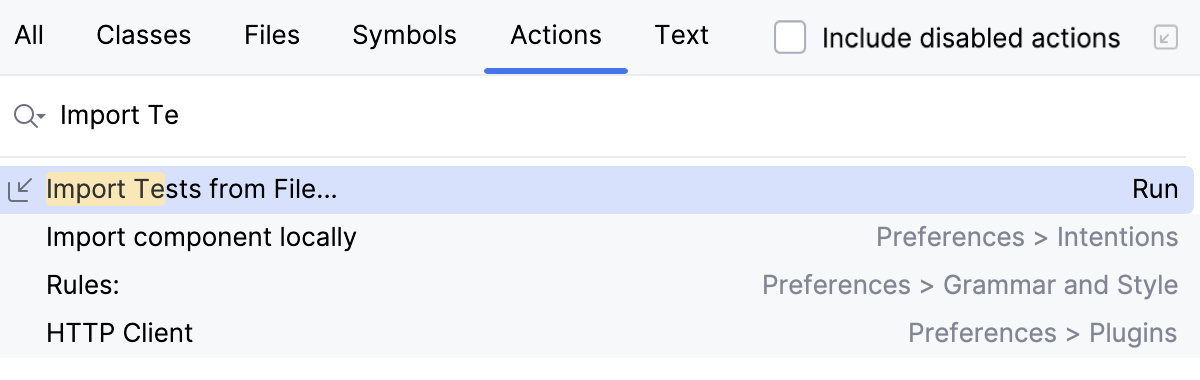Viewport: 1200px width, 380px height.
Task: Open the HTTP Client result
Action: (597, 333)
